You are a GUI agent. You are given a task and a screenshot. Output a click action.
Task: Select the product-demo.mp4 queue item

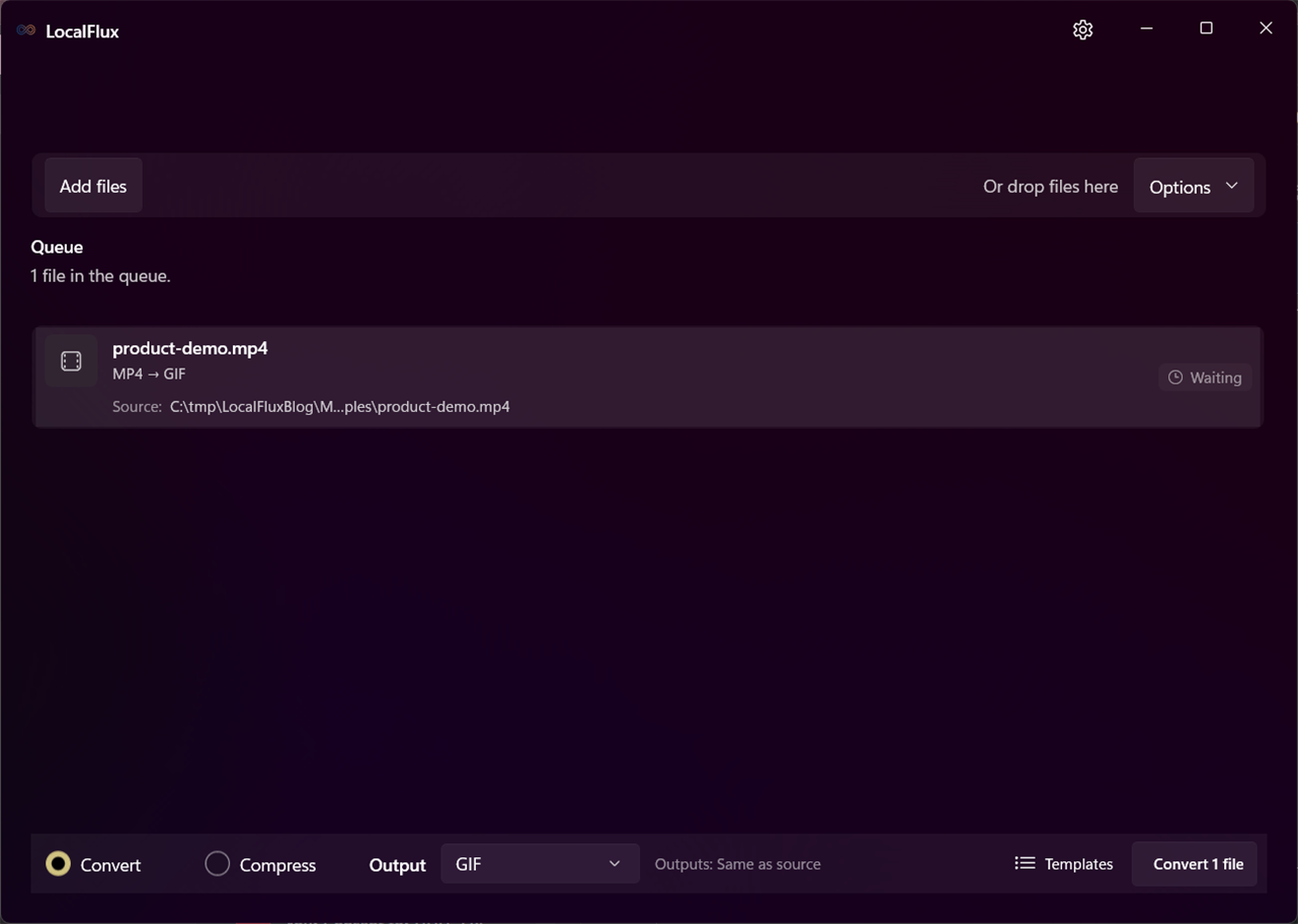pos(648,377)
